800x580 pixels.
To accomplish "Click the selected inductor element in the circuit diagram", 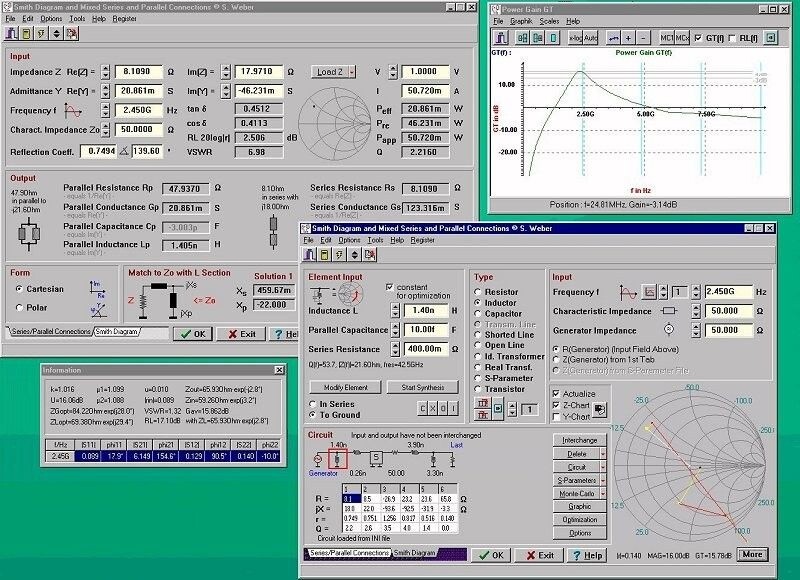I will [337, 460].
